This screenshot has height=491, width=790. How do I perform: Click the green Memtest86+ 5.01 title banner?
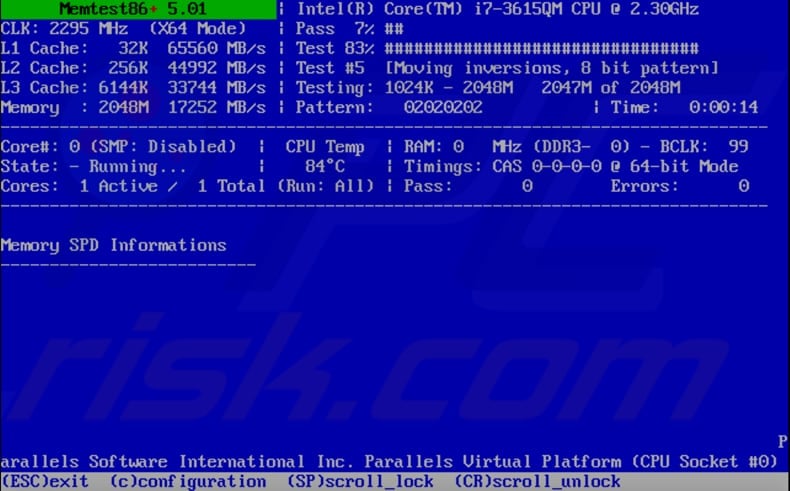(x=138, y=9)
